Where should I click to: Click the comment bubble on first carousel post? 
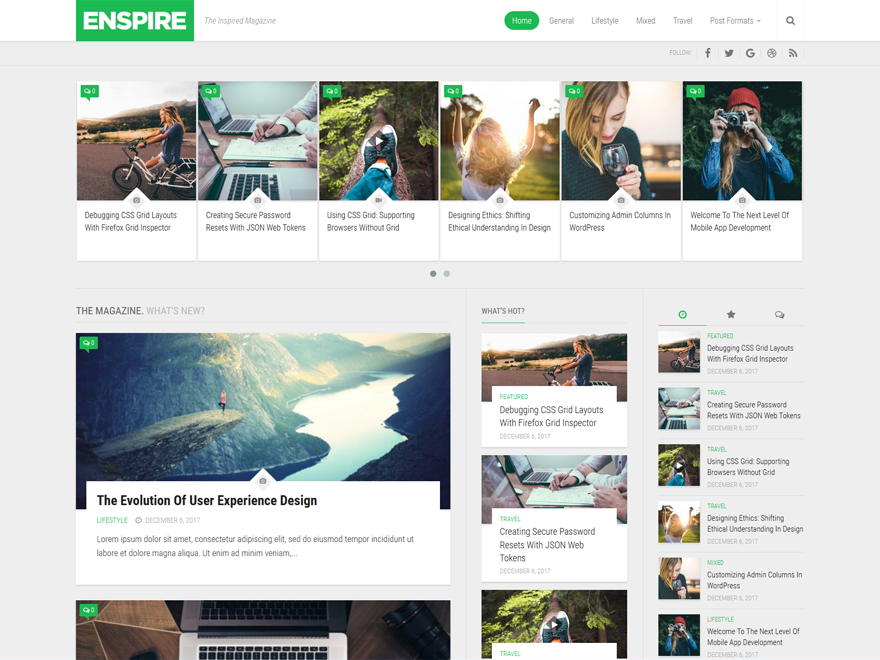pos(90,91)
